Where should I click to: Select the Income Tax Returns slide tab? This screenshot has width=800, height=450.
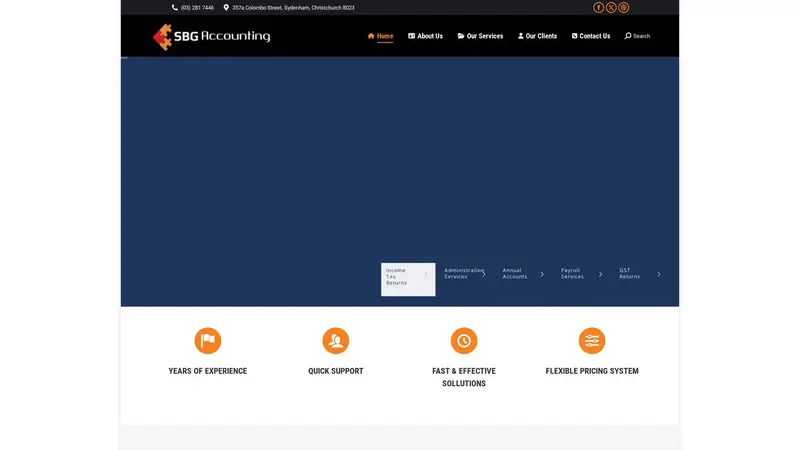408,279
